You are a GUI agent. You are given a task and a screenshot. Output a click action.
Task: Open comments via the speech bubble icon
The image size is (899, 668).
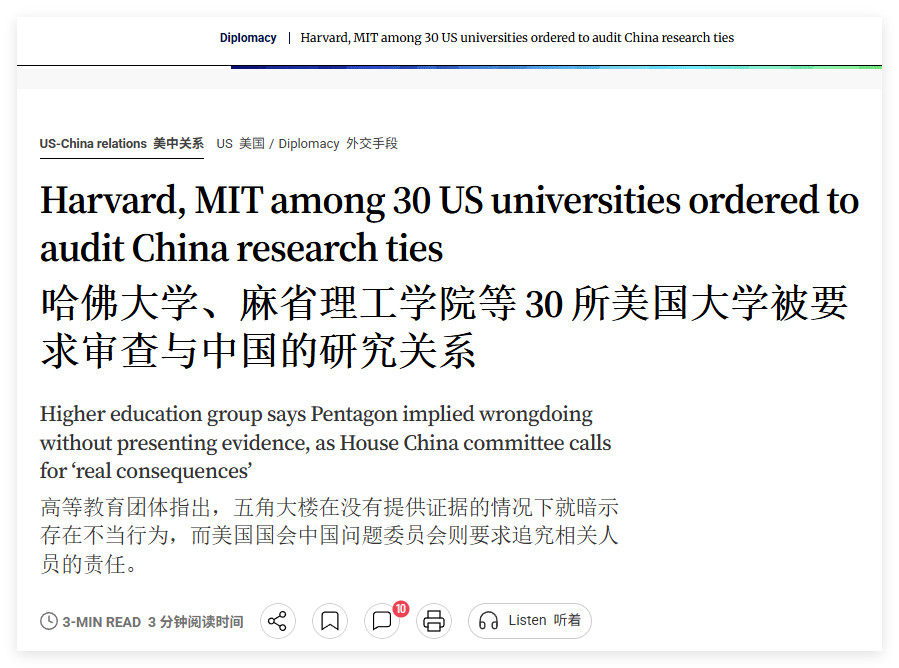point(382,621)
